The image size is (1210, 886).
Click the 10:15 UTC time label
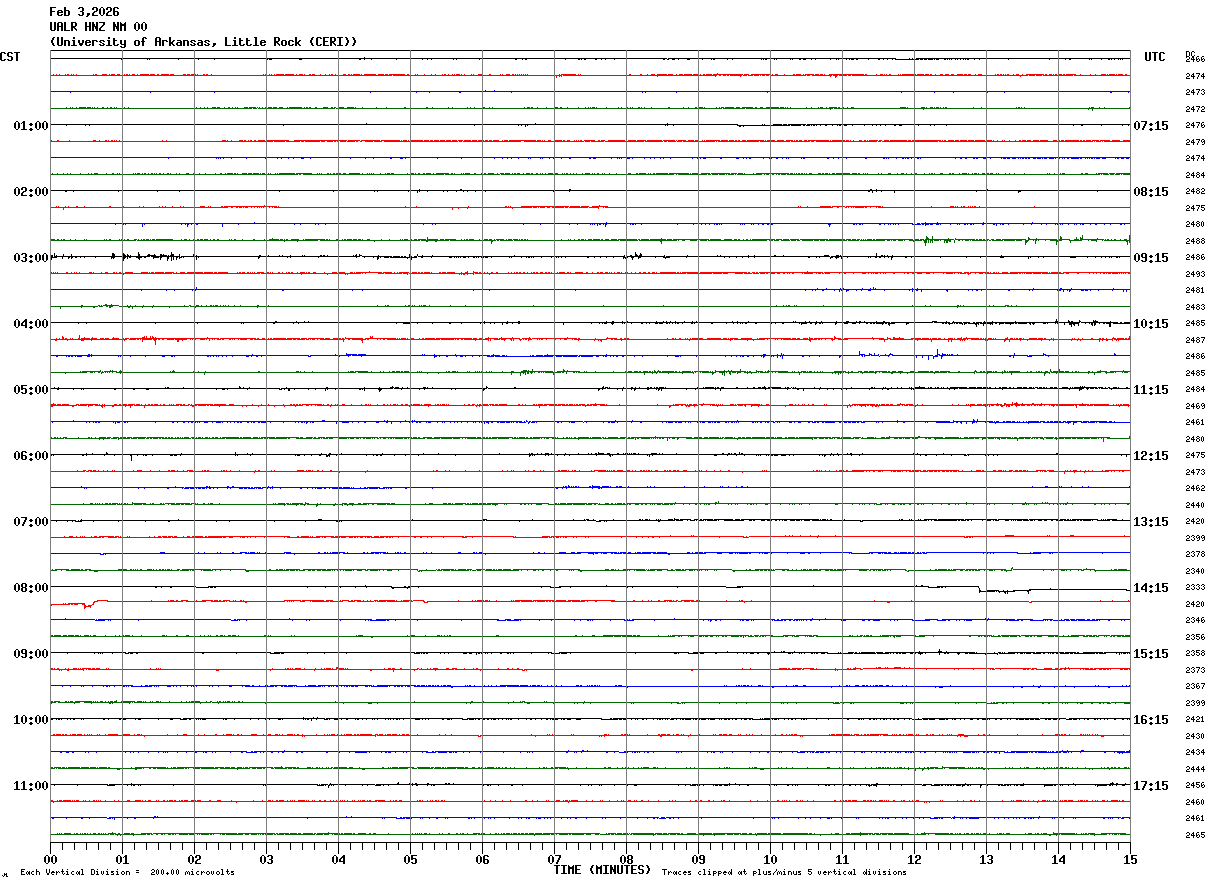tap(1151, 324)
